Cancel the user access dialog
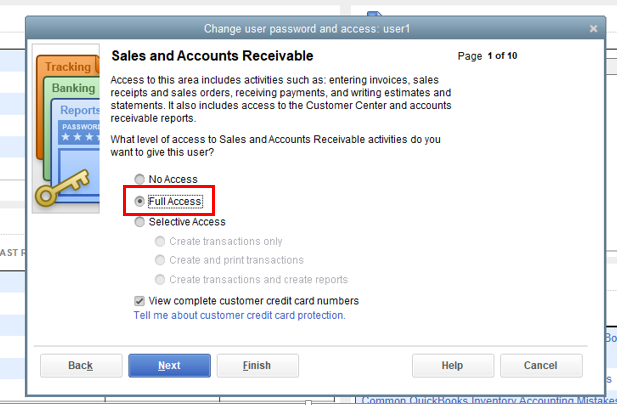Screen dimensions: 617x405 pyautogui.click(x=540, y=365)
